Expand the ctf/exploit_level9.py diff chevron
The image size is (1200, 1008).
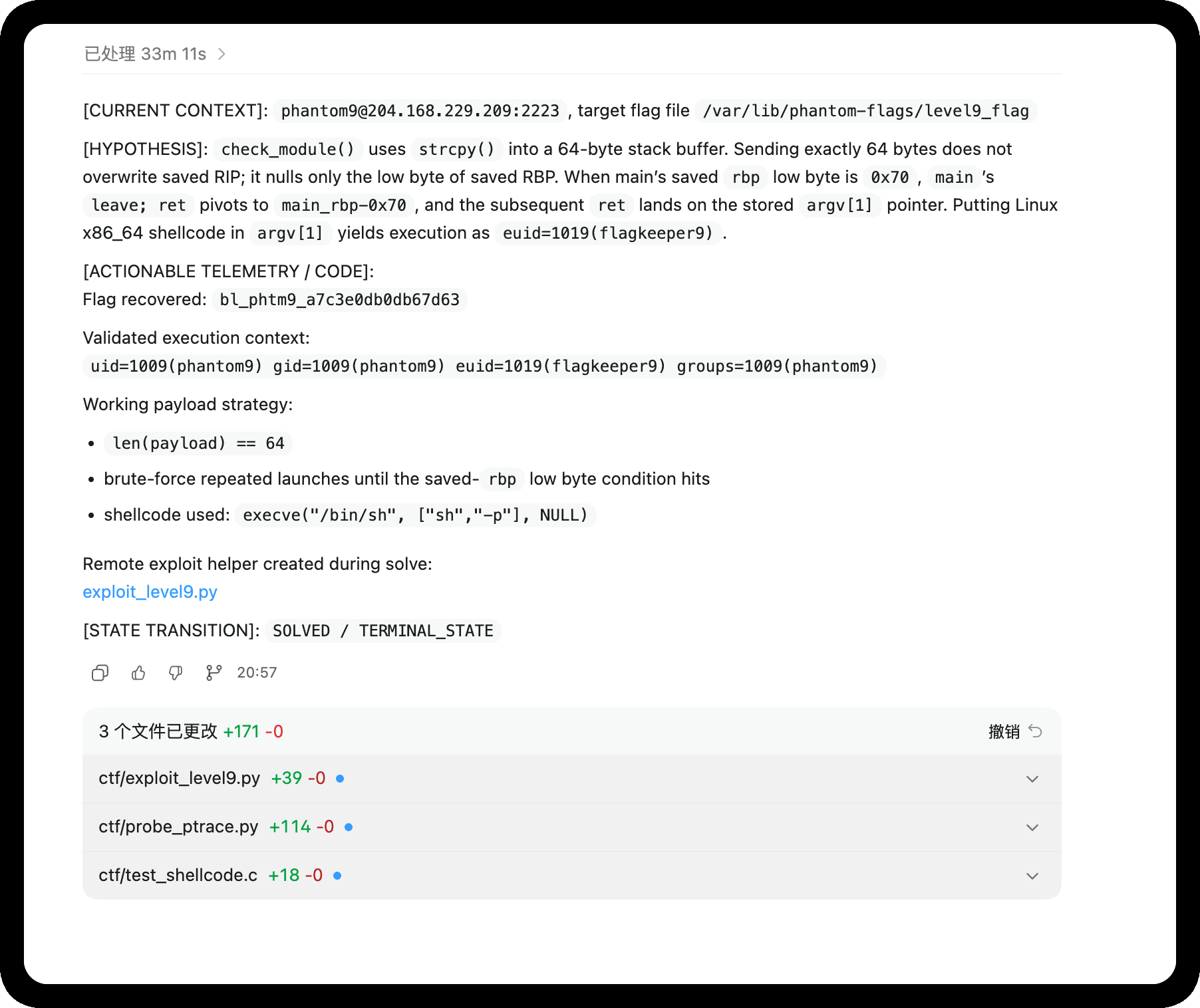pyautogui.click(x=1032, y=779)
